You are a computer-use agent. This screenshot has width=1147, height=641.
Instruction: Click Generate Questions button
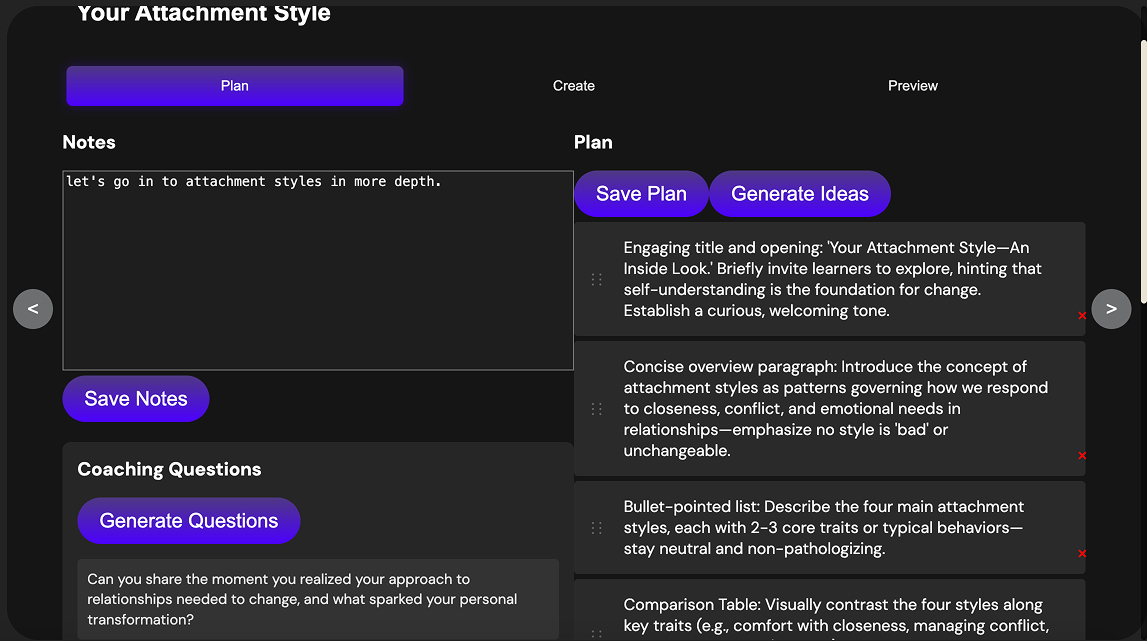pyautogui.click(x=189, y=521)
